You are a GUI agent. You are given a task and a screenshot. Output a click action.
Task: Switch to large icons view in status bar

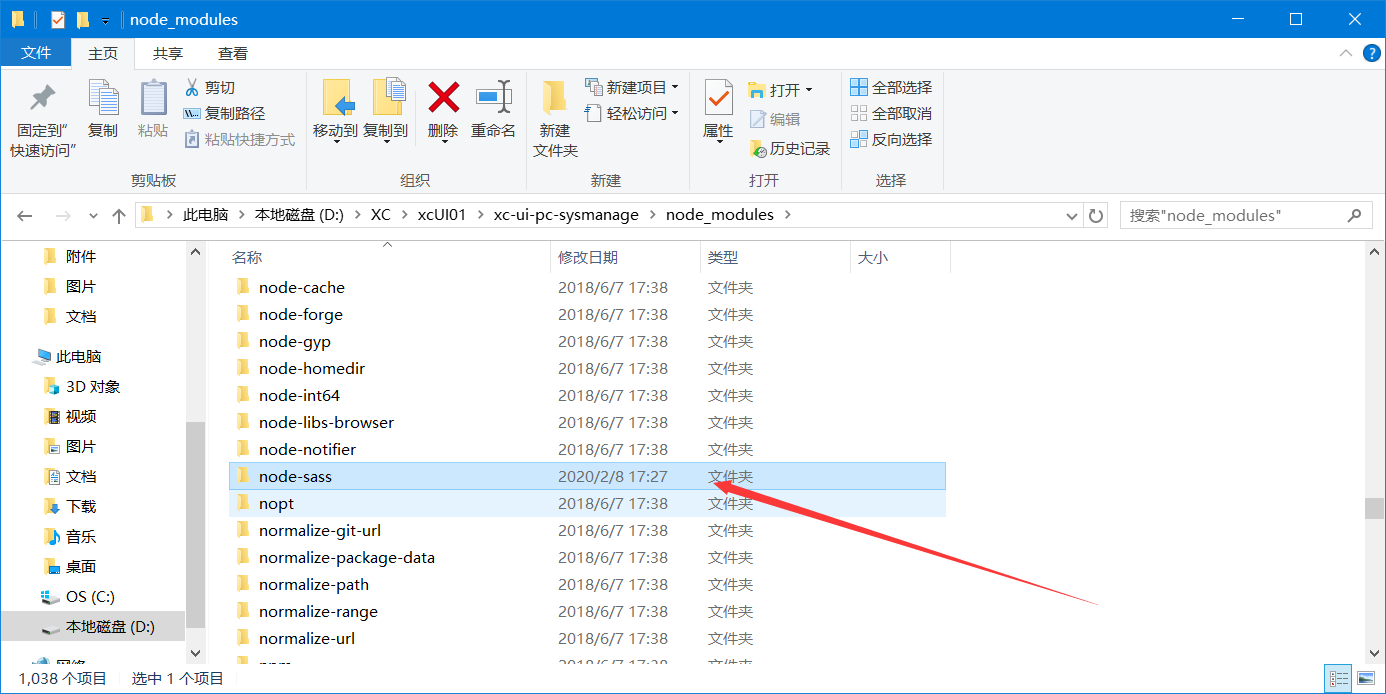1364,677
